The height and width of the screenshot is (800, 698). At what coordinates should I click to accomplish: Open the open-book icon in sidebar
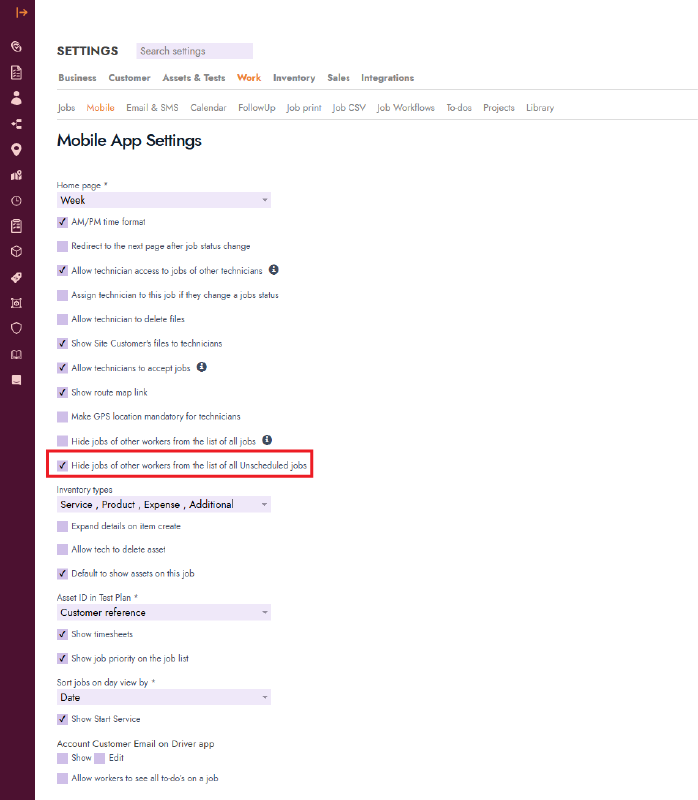coord(16,355)
